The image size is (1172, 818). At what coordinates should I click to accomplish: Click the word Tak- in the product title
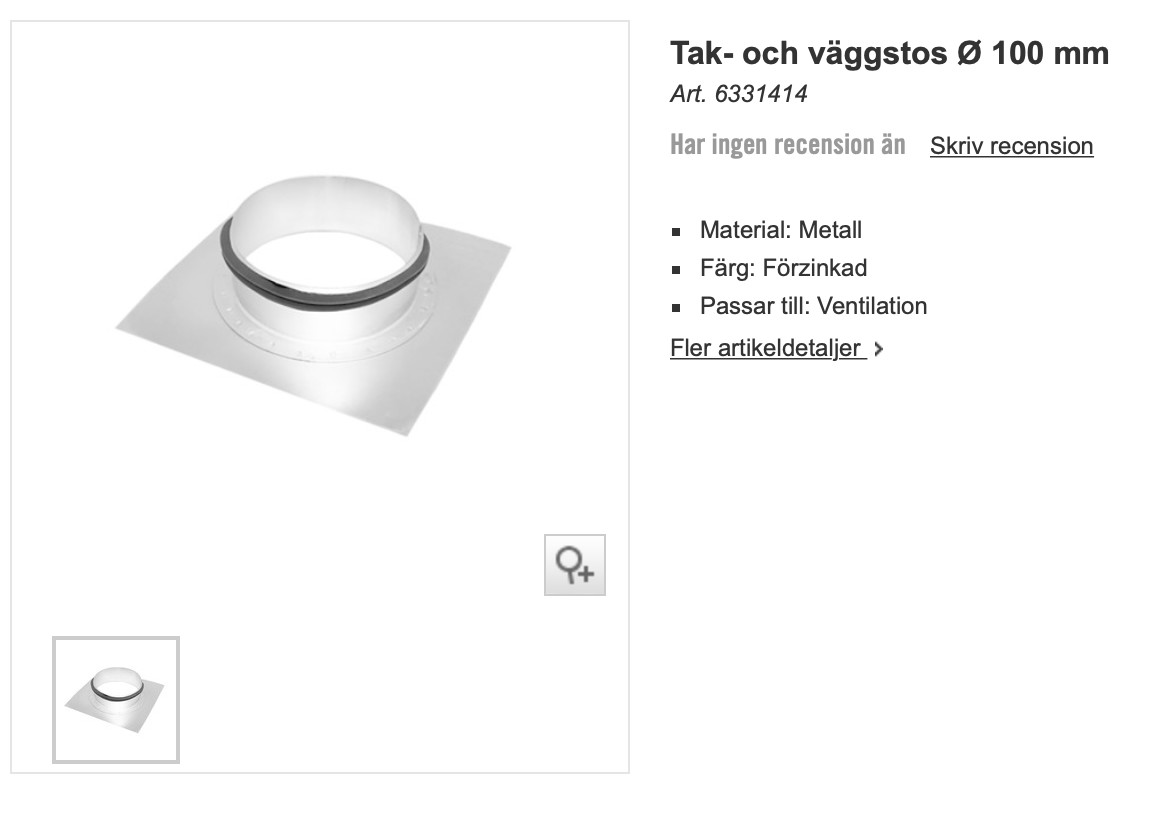click(x=701, y=54)
